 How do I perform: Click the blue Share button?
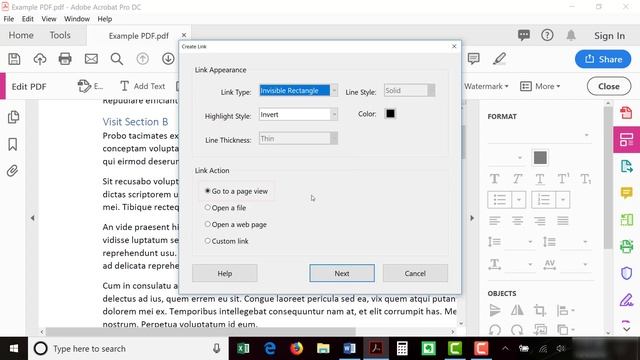pyautogui.click(x=603, y=59)
